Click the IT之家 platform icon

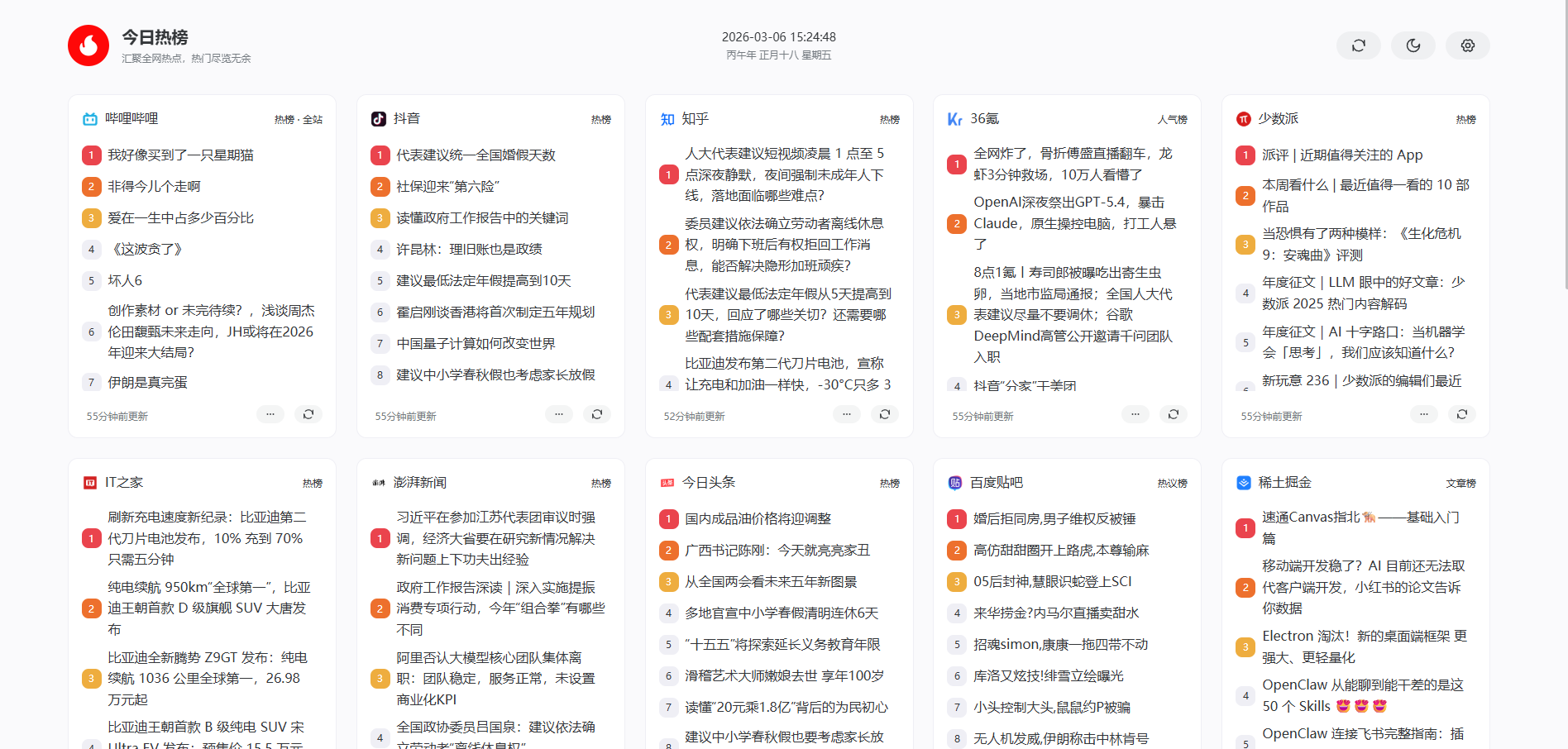tap(90, 483)
